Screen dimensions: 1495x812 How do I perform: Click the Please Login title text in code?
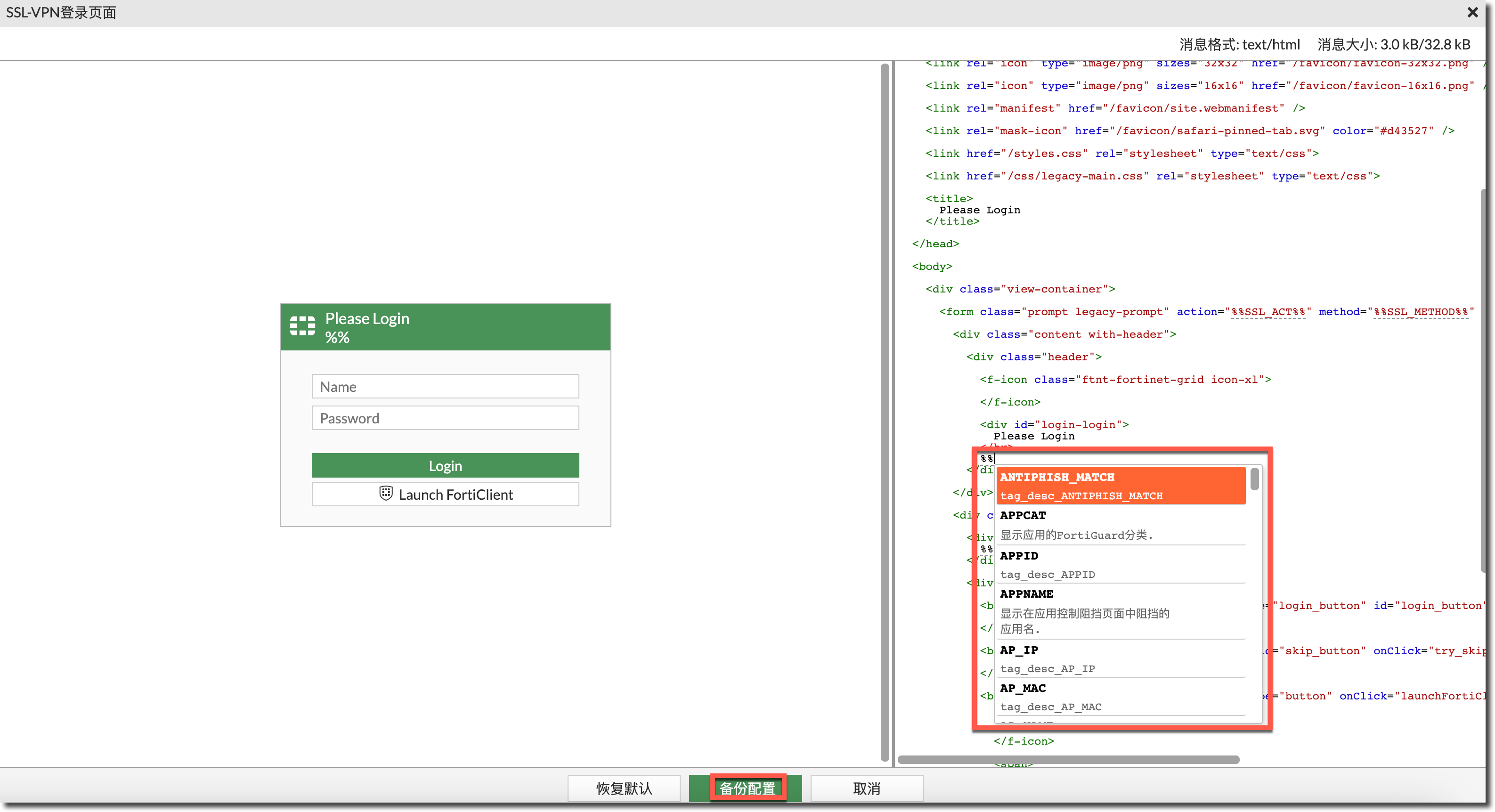pos(979,210)
